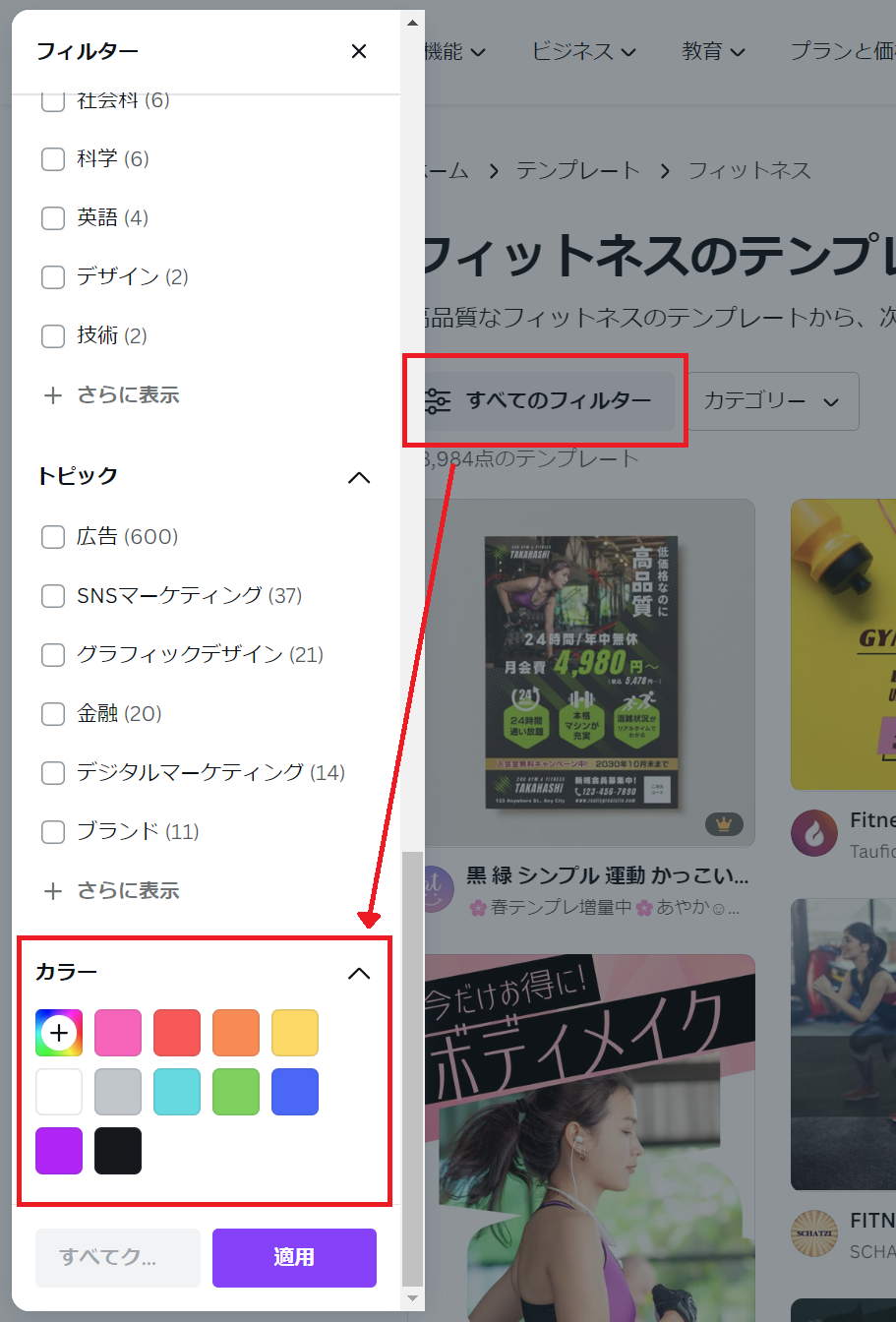The height and width of the screenshot is (1322, 896).
Task: Open the custom color picker plus swatch
Action: click(59, 1033)
